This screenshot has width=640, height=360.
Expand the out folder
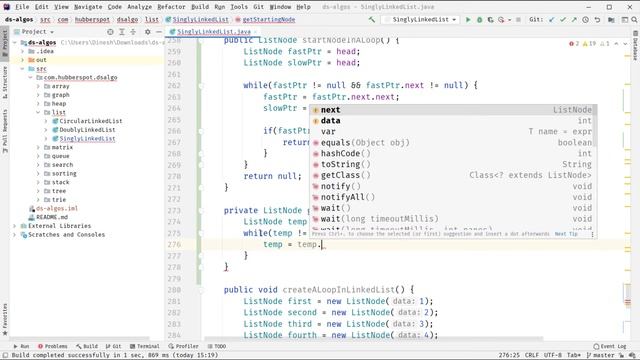pyautogui.click(x=22, y=60)
